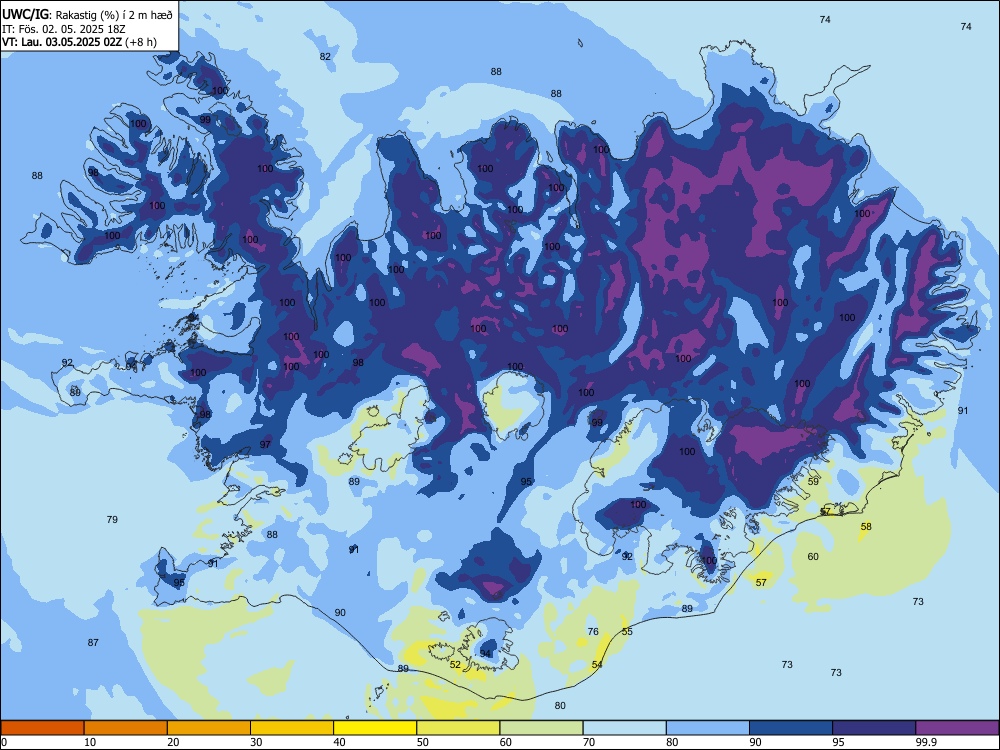The width and height of the screenshot is (1000, 750).
Task: Click the map value '79' west of the coast
Action: 112,520
